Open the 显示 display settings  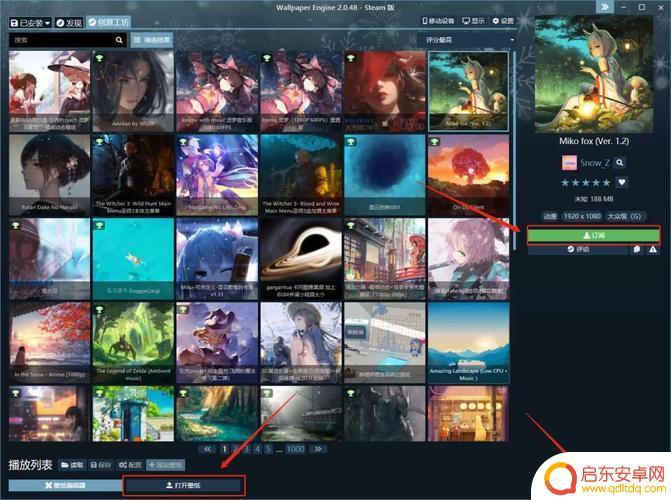click(x=473, y=21)
